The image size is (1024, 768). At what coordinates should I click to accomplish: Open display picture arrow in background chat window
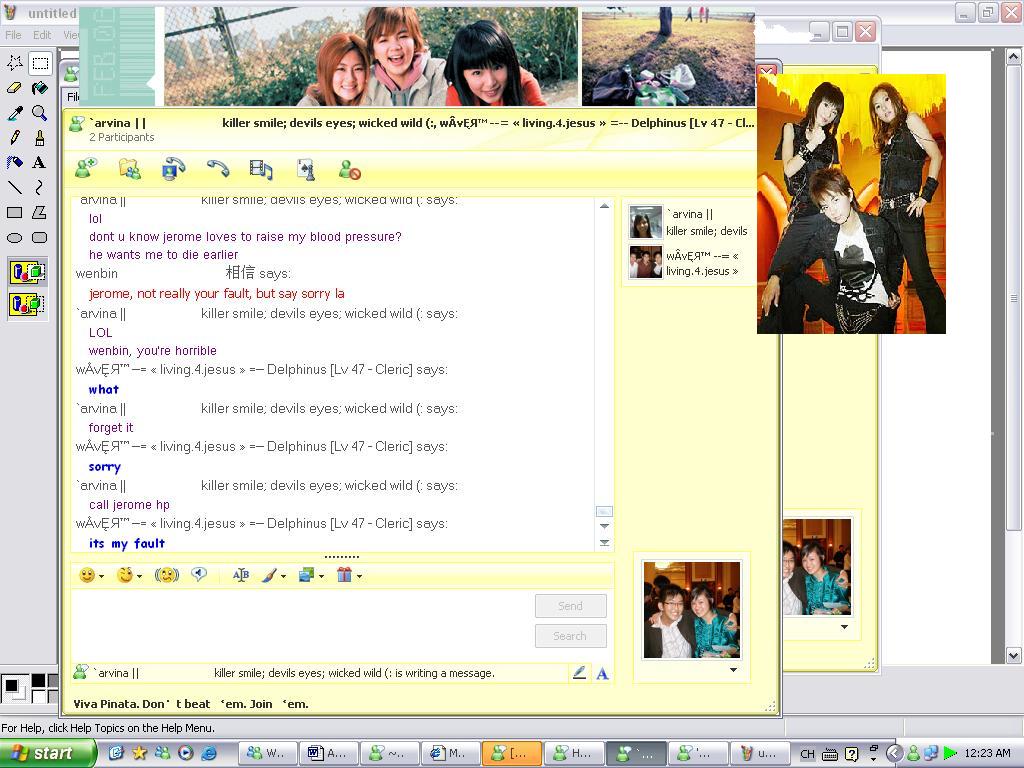click(x=844, y=627)
